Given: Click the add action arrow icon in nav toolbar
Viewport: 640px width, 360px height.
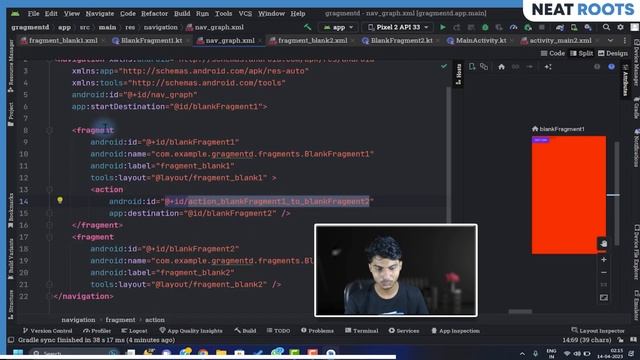Looking at the screenshot, I should click(529, 67).
